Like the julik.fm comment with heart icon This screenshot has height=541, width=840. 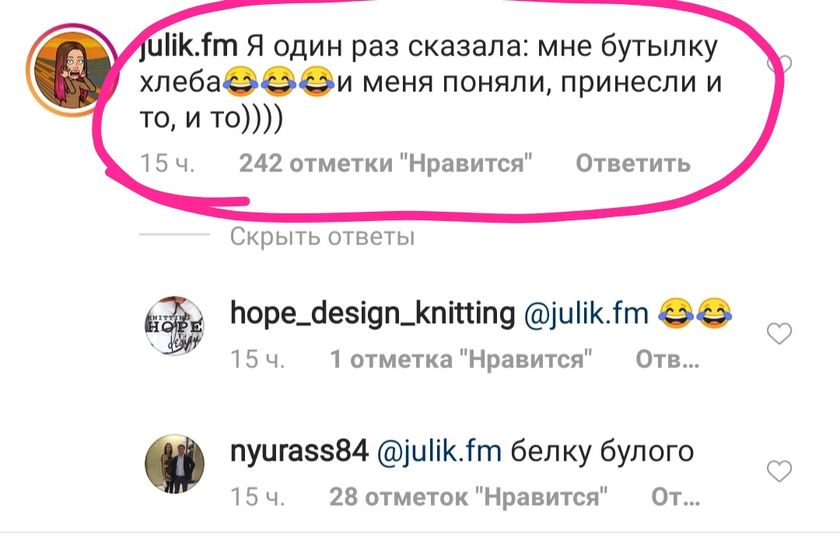click(779, 64)
